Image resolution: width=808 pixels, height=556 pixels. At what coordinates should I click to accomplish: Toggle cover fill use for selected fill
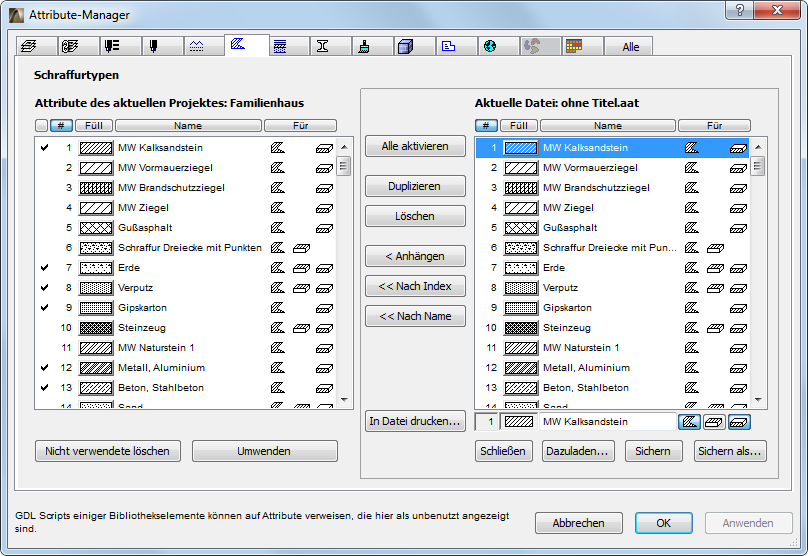click(x=714, y=422)
